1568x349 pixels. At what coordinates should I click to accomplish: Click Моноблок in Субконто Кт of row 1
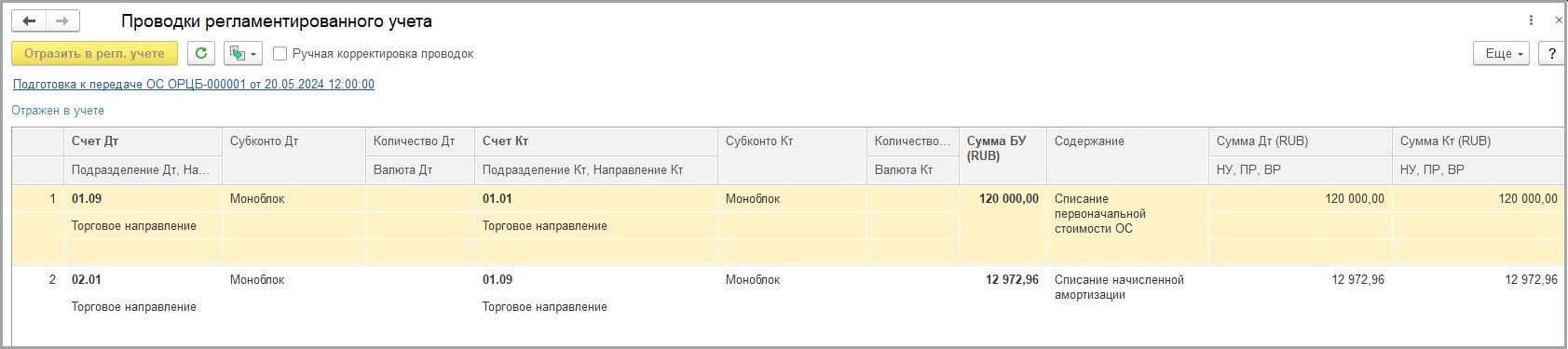753,199
